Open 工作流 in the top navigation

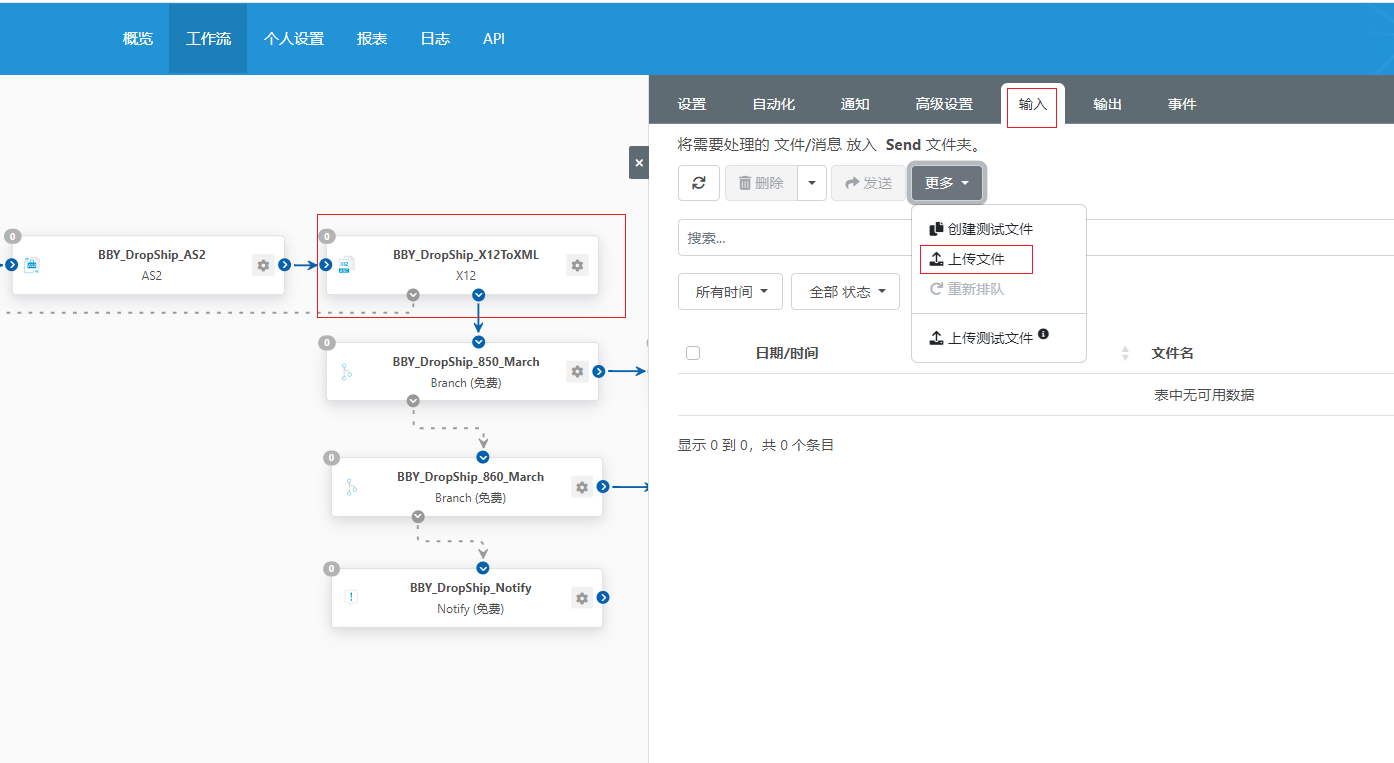(x=208, y=39)
